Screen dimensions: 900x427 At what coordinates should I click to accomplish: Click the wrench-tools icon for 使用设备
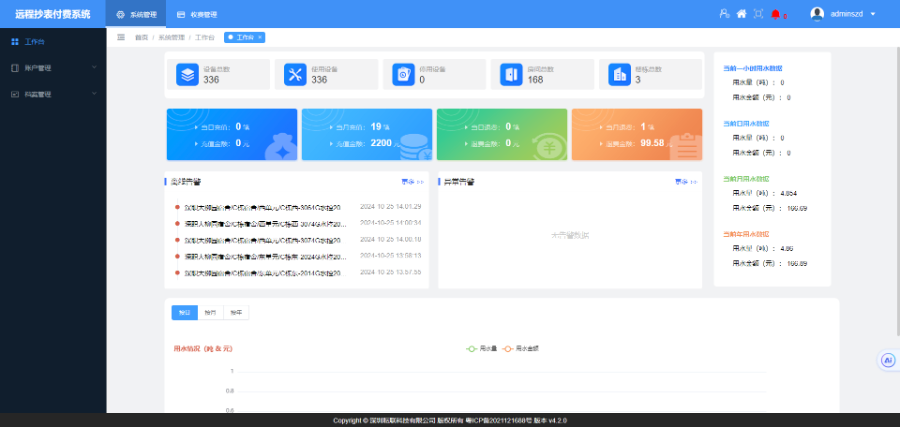(x=295, y=75)
